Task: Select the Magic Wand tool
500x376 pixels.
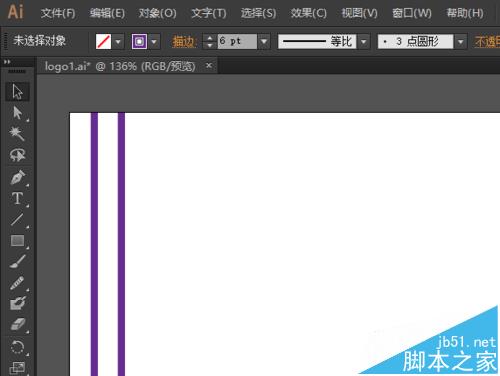Action: pyautogui.click(x=17, y=134)
